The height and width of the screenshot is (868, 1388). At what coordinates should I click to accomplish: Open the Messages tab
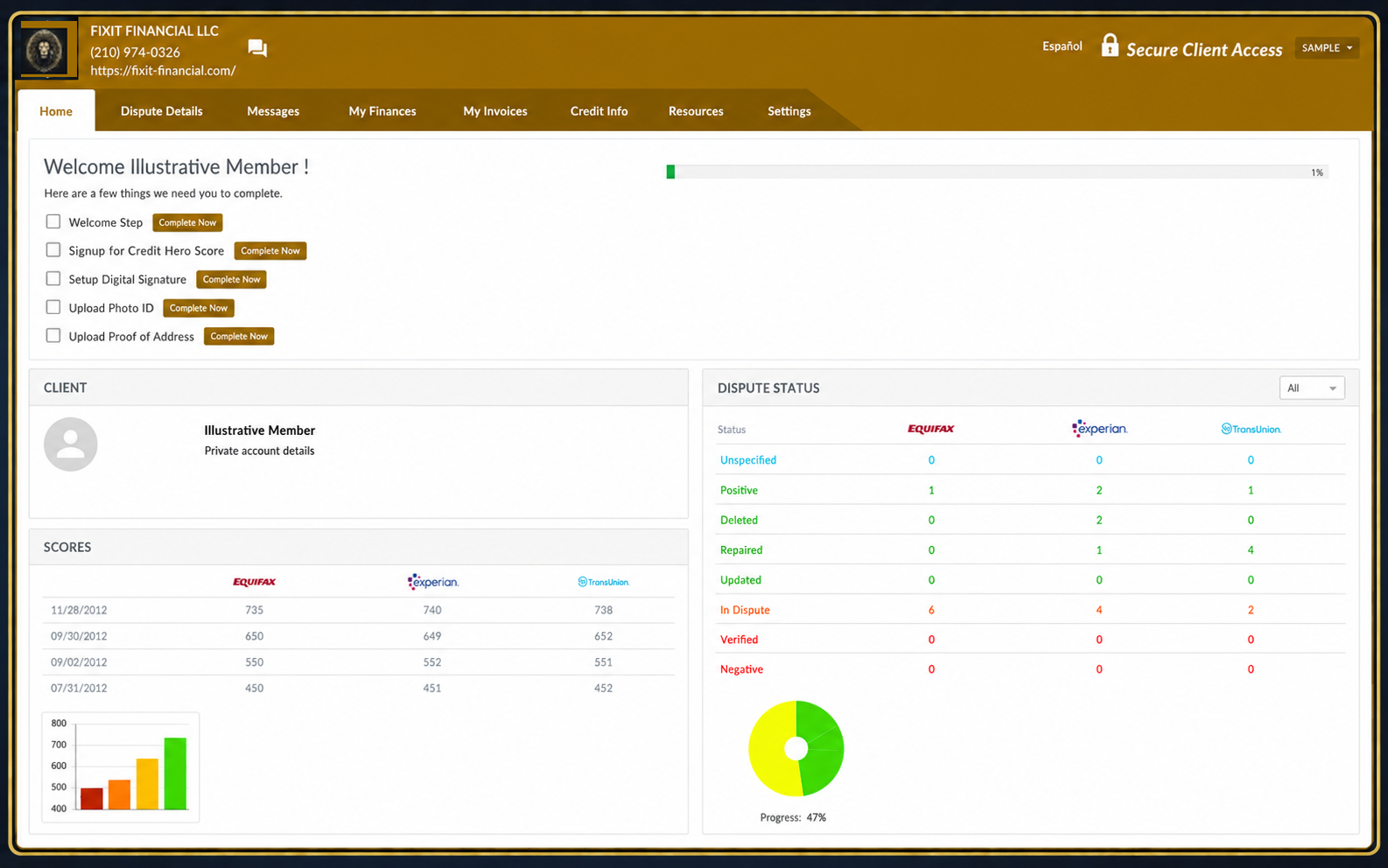(x=273, y=111)
